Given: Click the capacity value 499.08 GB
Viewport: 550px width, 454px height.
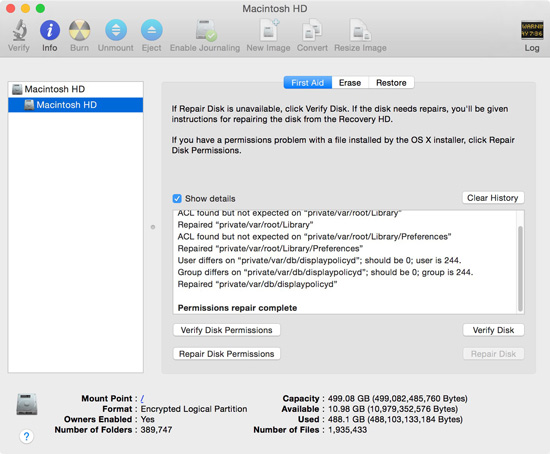Looking at the screenshot, I should [397, 399].
